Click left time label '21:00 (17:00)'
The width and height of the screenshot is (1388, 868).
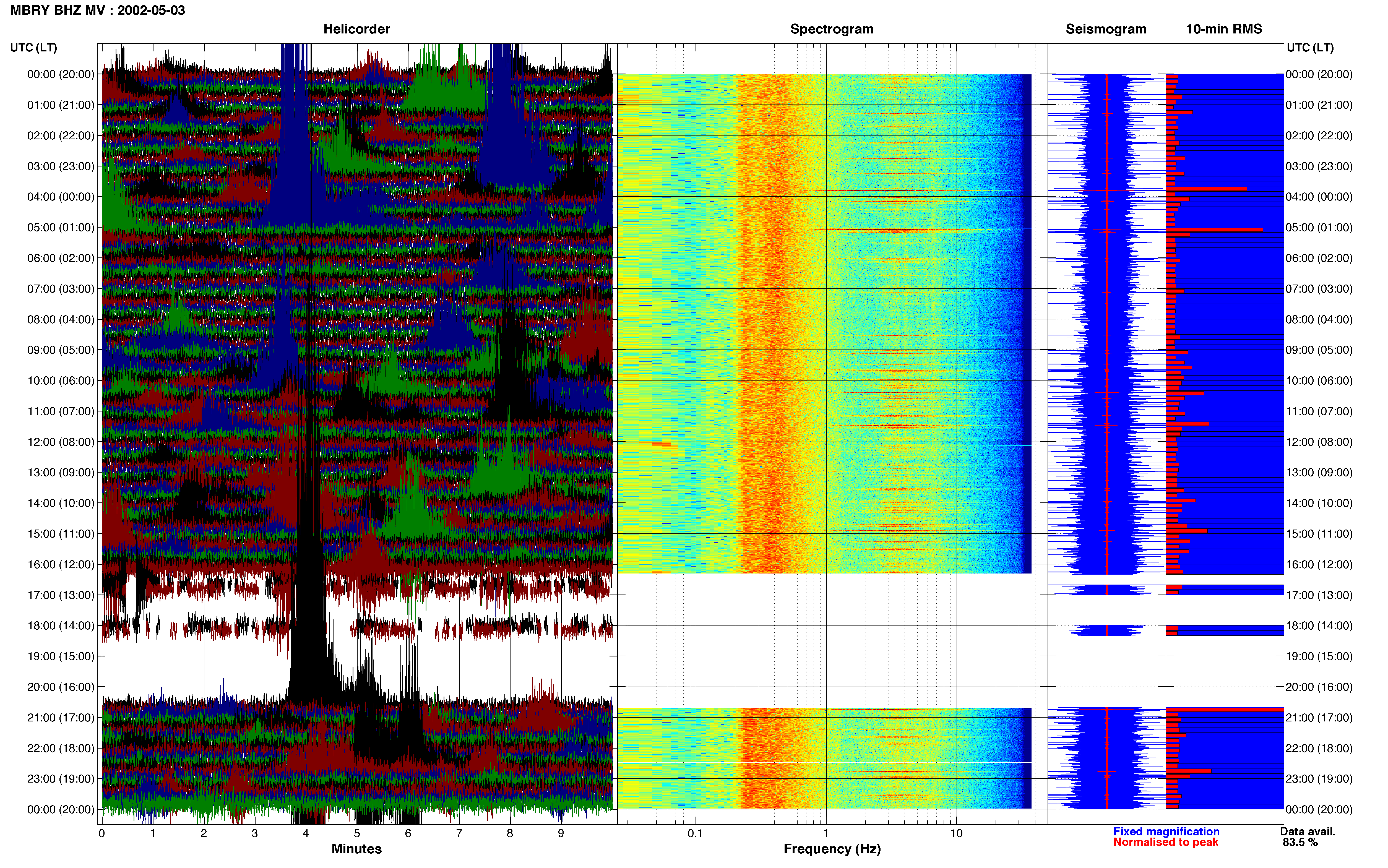(x=61, y=718)
